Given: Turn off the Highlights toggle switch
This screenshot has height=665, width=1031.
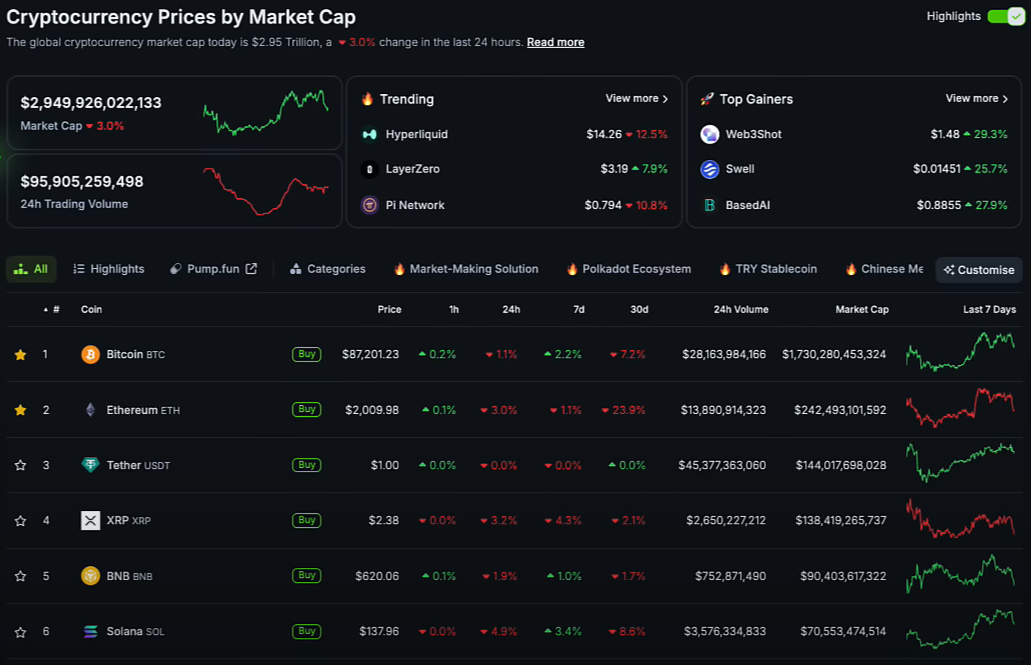Looking at the screenshot, I should 1004,16.
